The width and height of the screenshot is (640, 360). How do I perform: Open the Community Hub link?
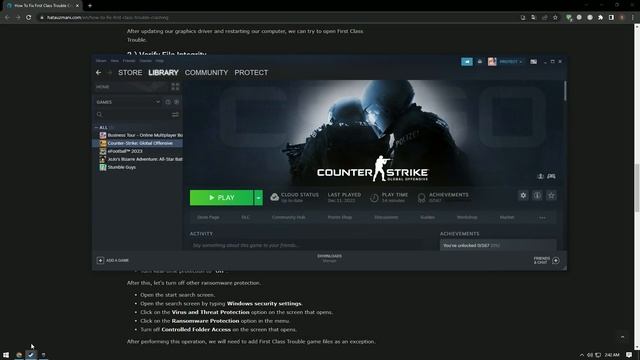tap(289, 218)
